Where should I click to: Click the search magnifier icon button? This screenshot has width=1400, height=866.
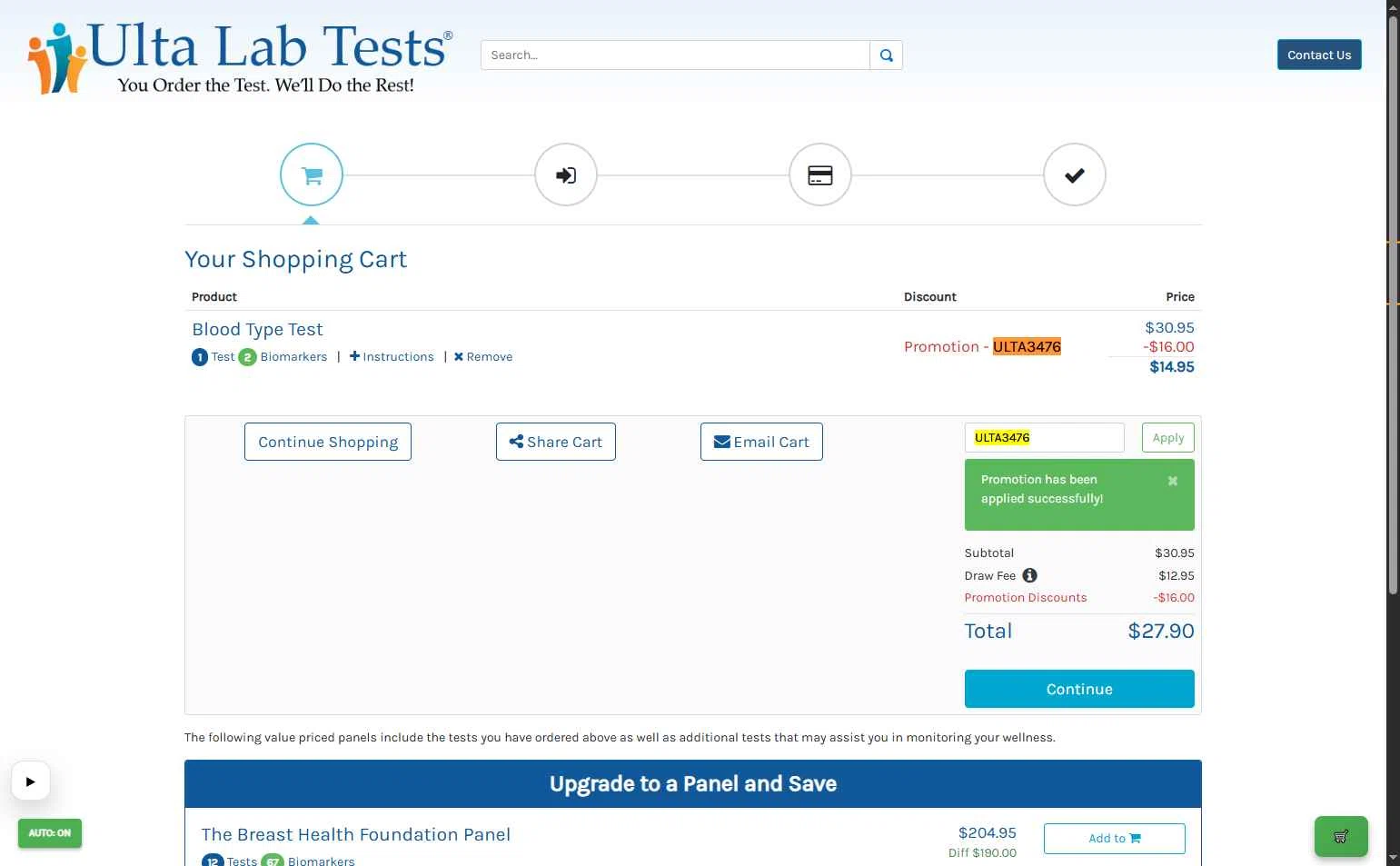886,55
